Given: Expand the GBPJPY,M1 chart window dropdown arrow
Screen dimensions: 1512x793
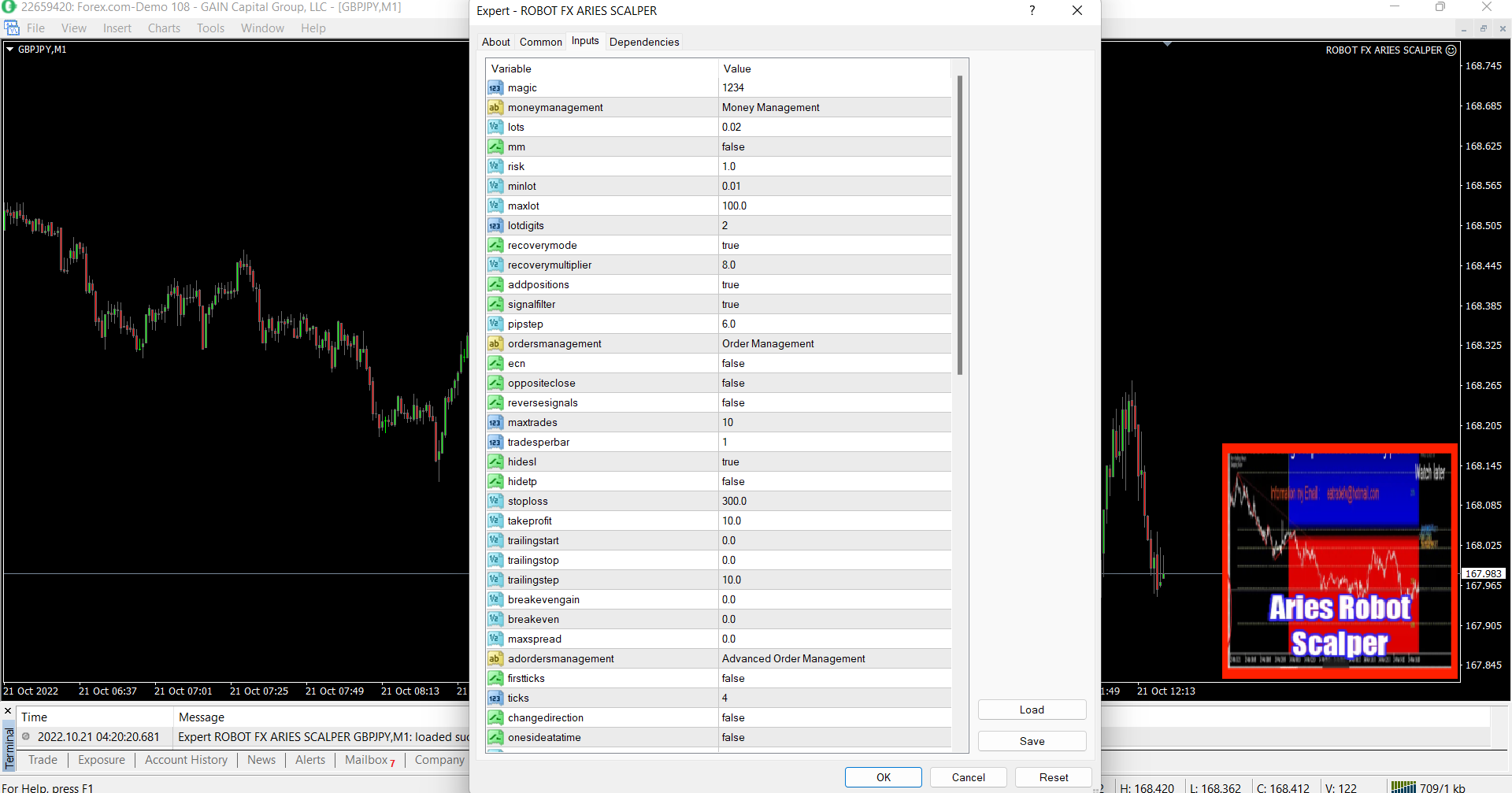Looking at the screenshot, I should 10,49.
